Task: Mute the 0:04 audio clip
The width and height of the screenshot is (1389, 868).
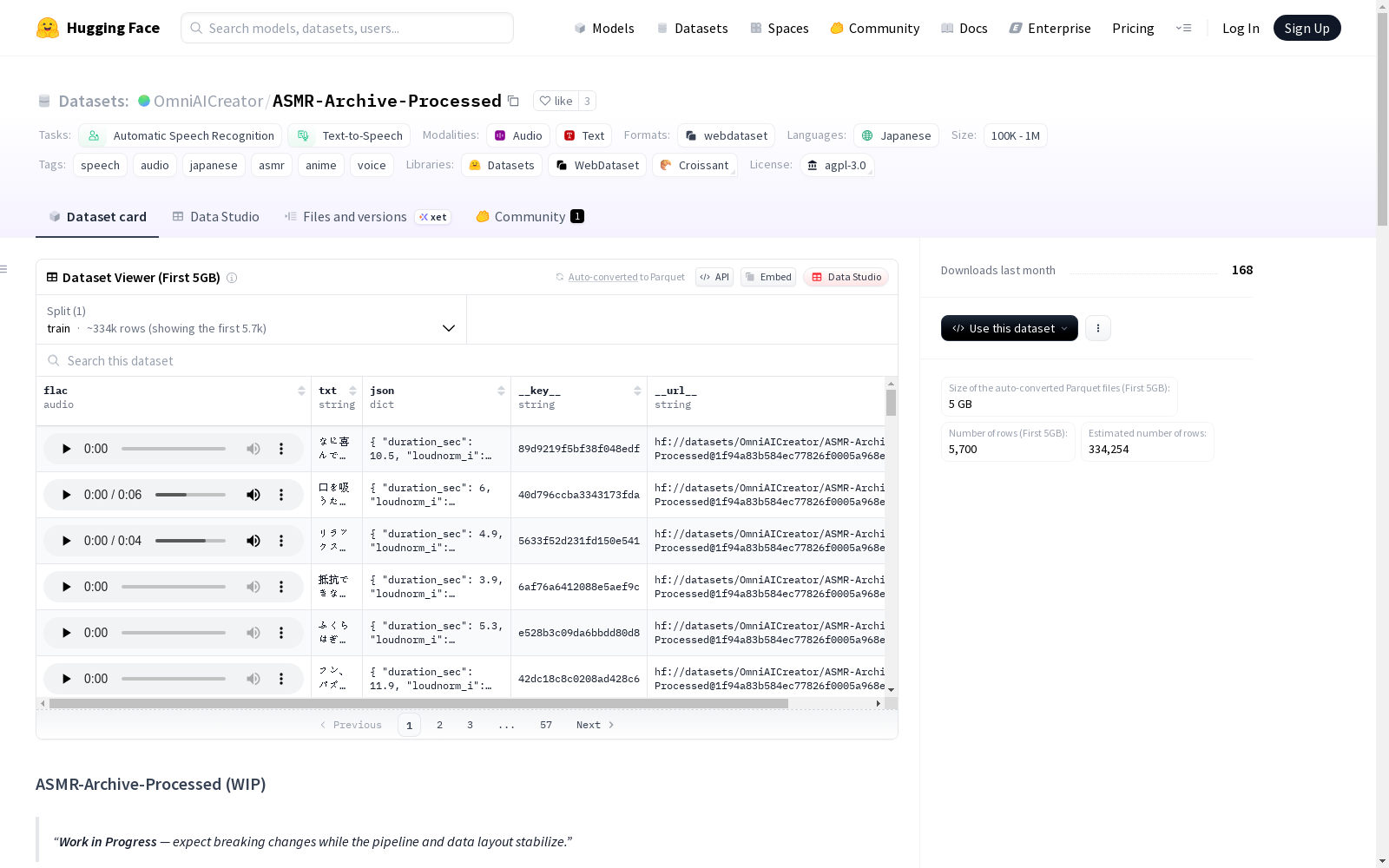Action: 253,541
